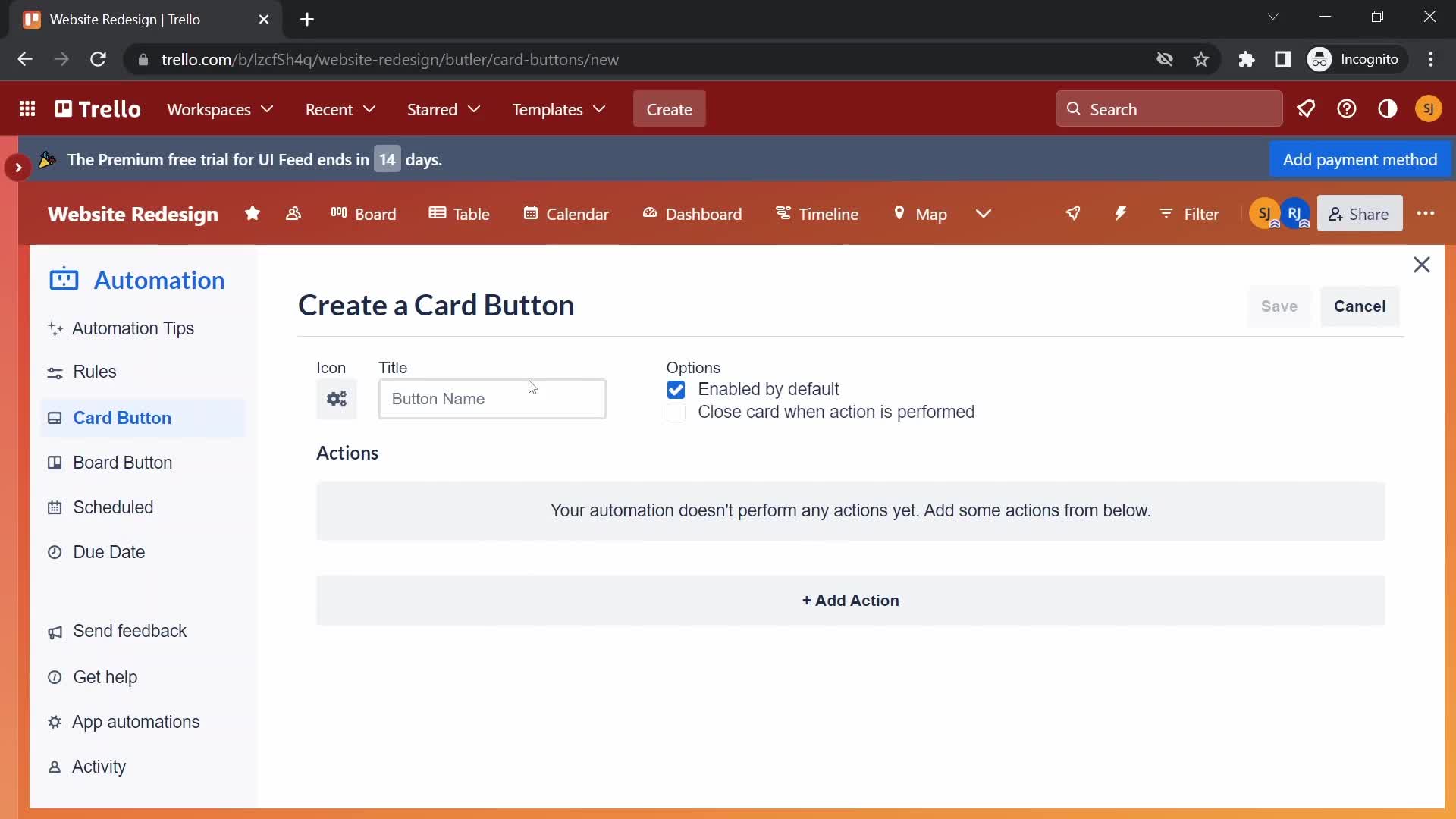Toggle Close card when action is performed
The image size is (1456, 819).
coord(676,411)
